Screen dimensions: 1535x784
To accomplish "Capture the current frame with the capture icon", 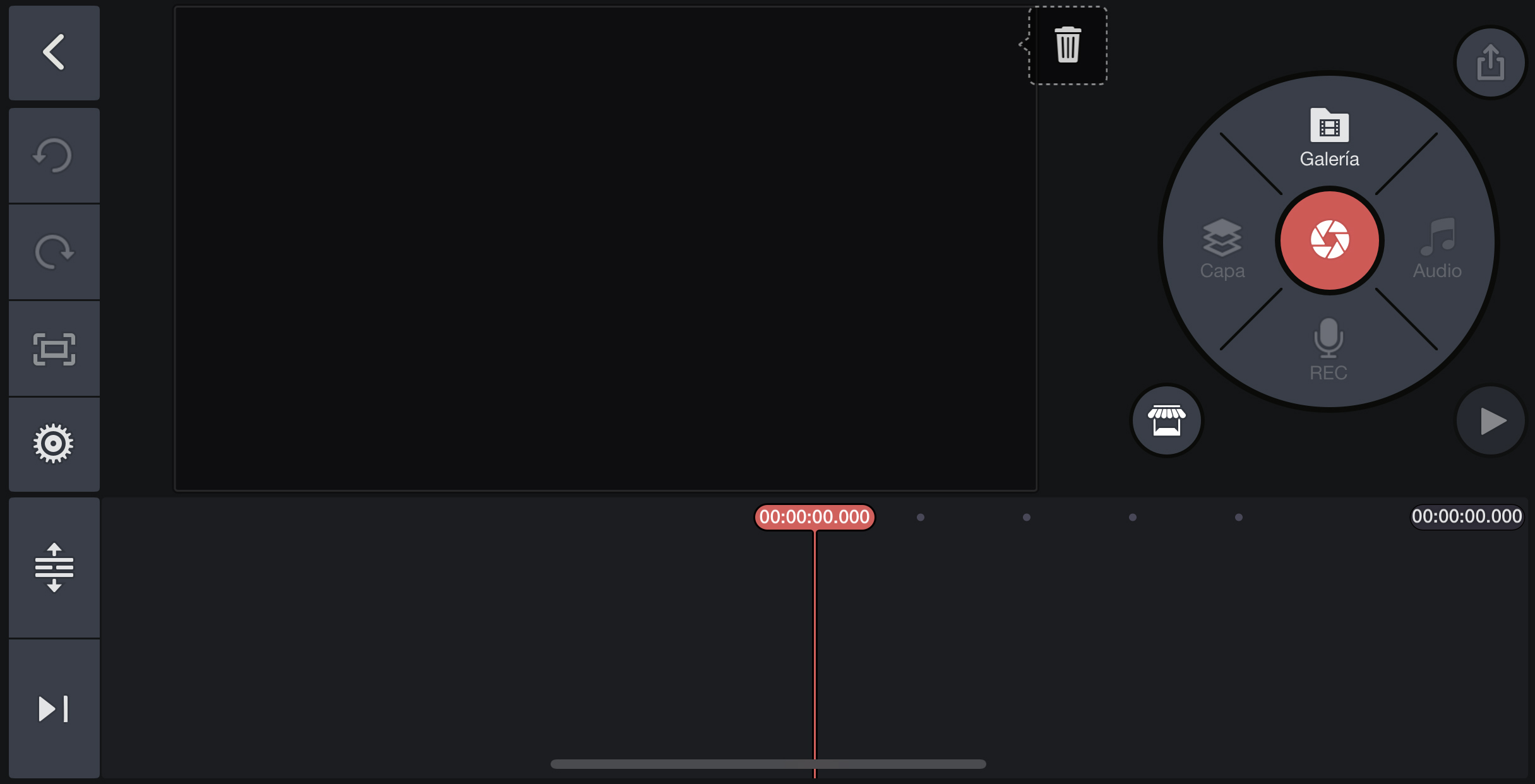I will click(54, 349).
